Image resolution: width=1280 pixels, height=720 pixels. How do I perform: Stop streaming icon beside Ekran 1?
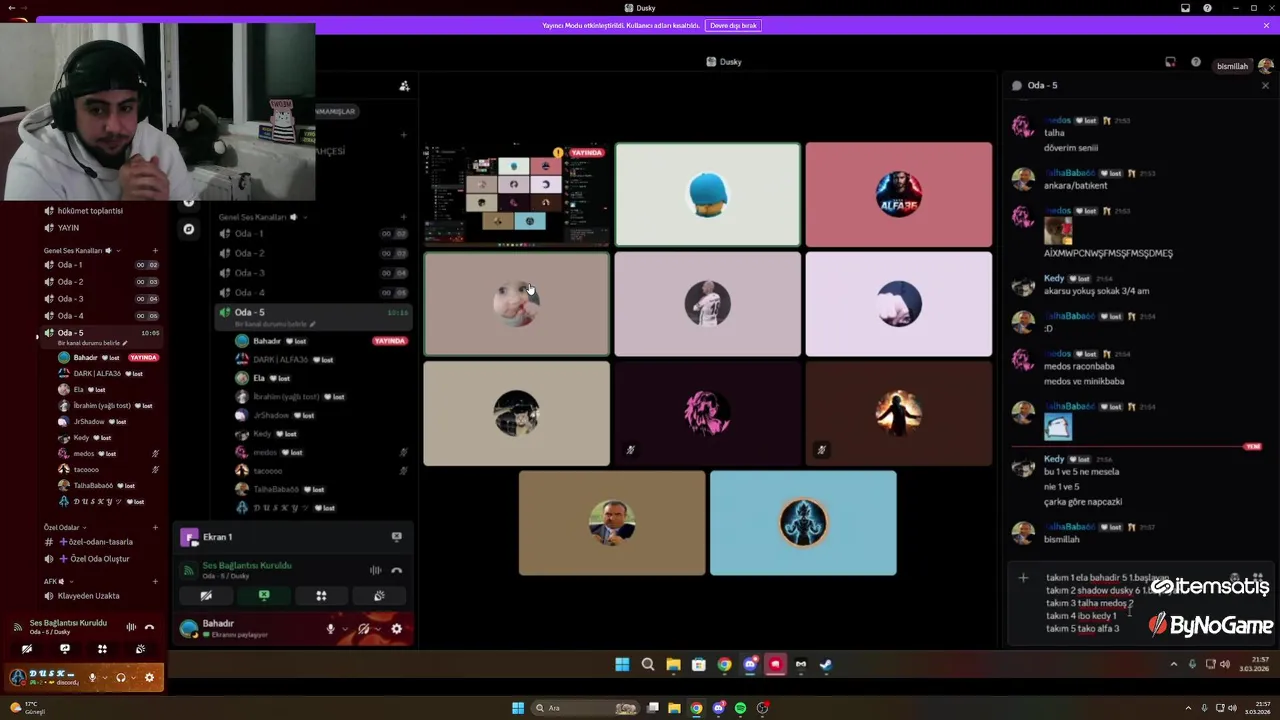[396, 537]
